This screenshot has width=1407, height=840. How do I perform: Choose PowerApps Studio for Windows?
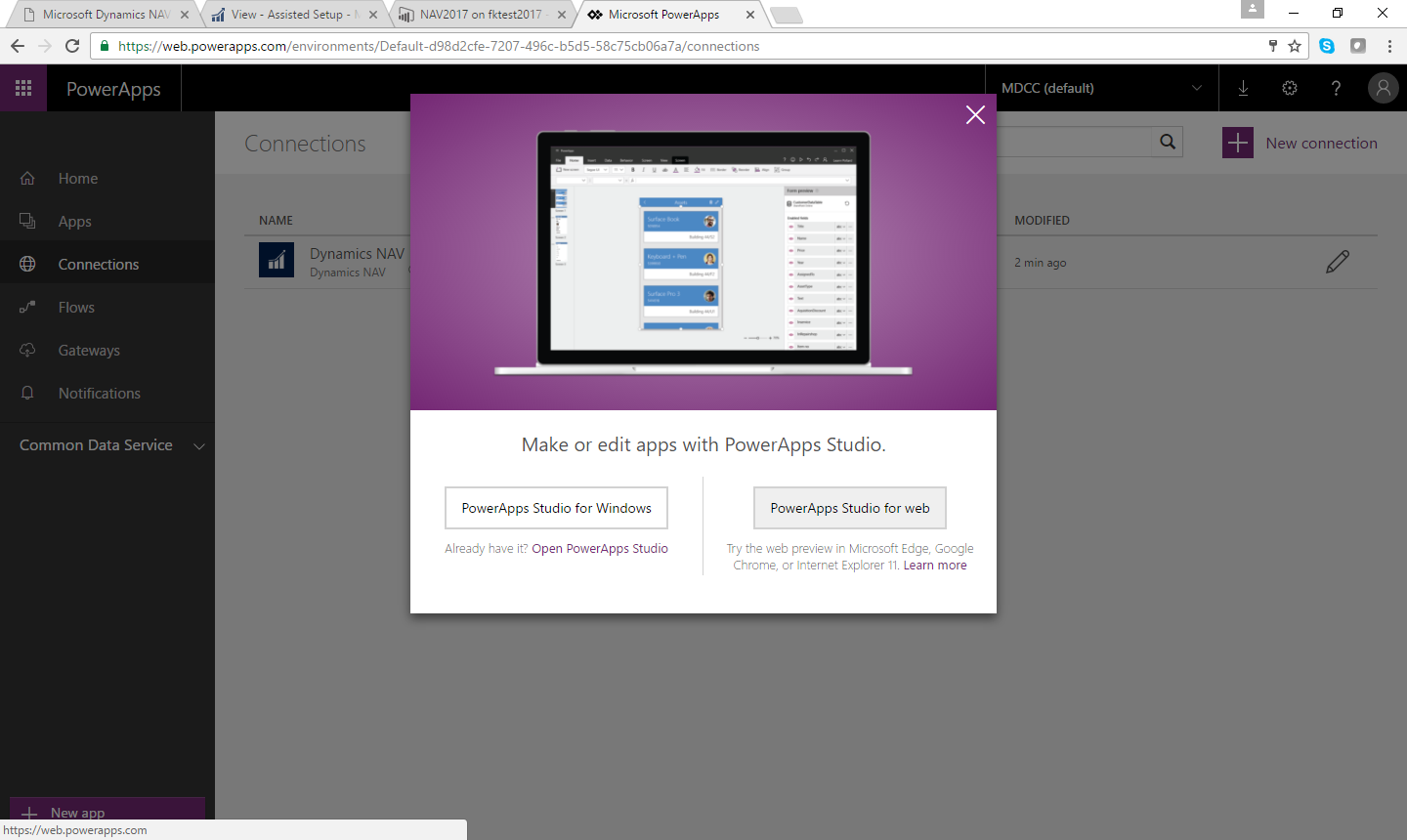556,508
